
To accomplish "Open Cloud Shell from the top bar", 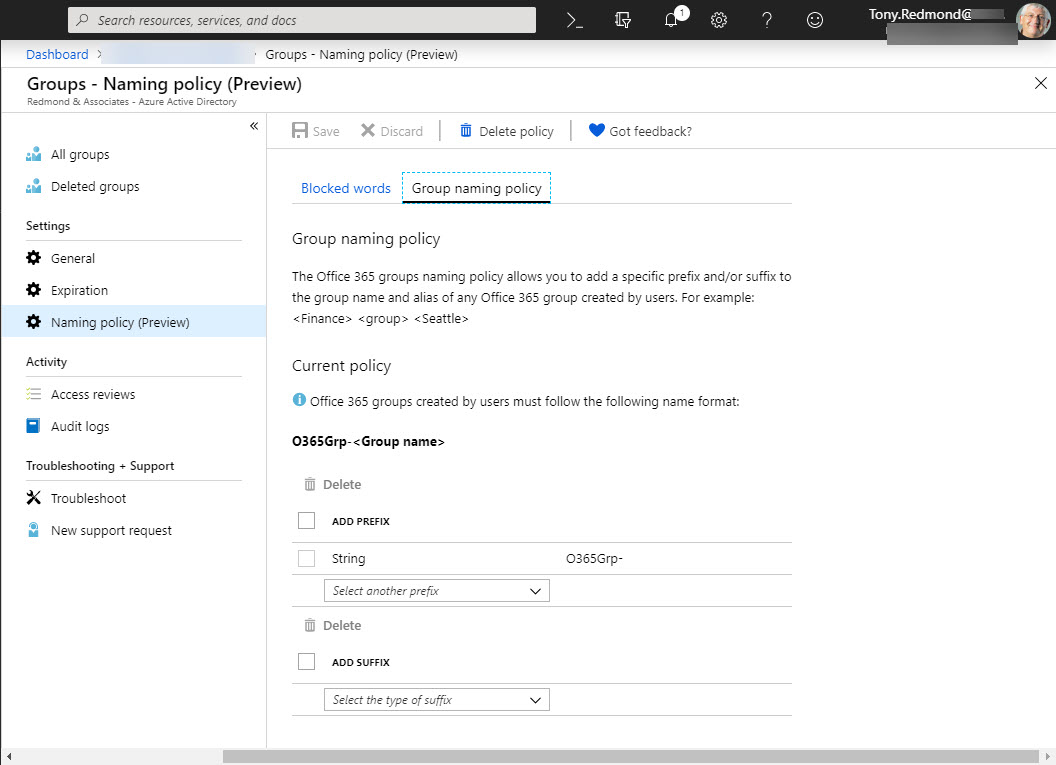I will [x=574, y=20].
